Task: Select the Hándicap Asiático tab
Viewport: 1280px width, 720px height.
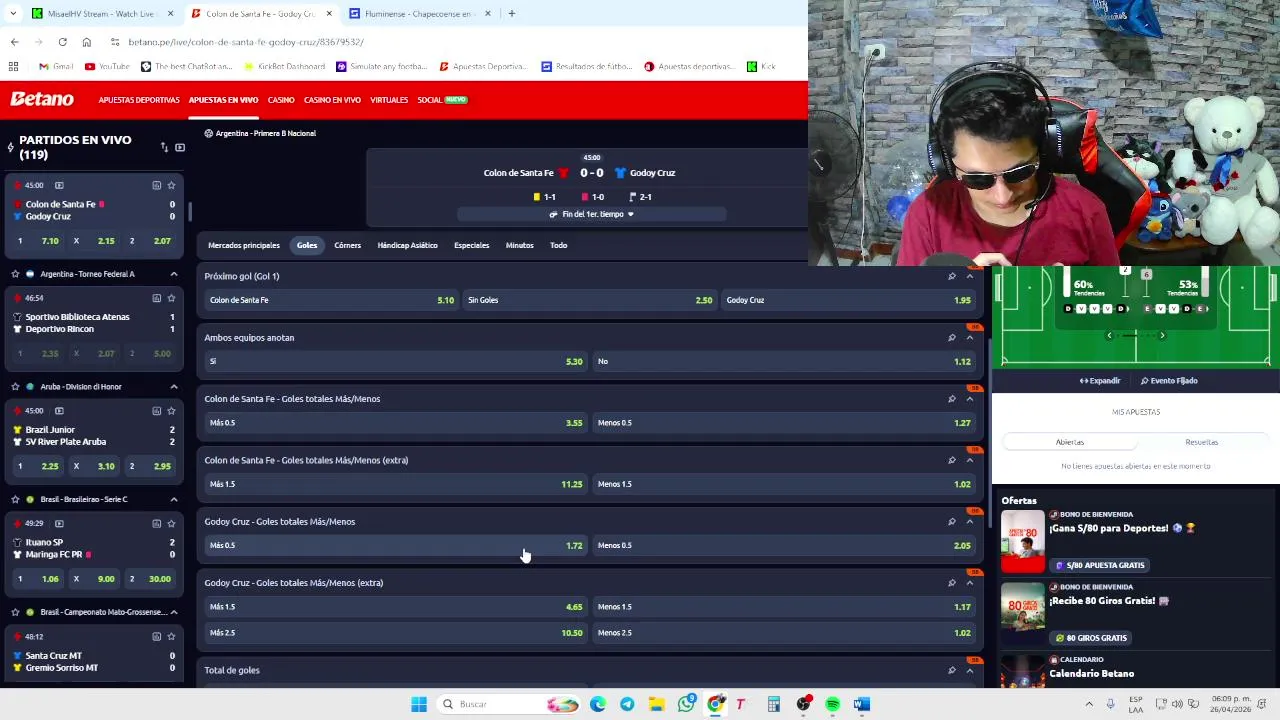Action: click(x=407, y=245)
